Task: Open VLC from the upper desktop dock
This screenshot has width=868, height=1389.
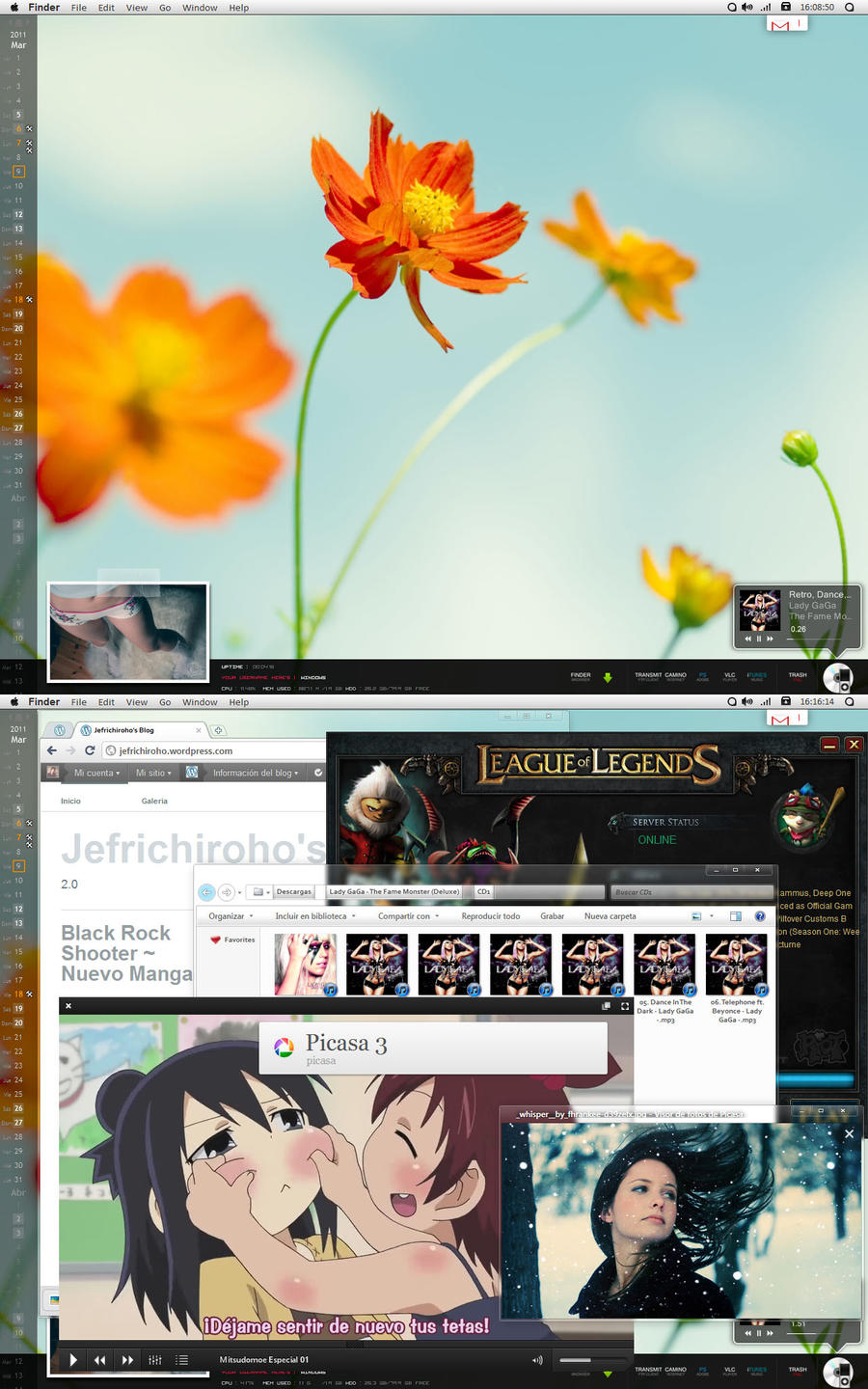Action: (x=729, y=676)
